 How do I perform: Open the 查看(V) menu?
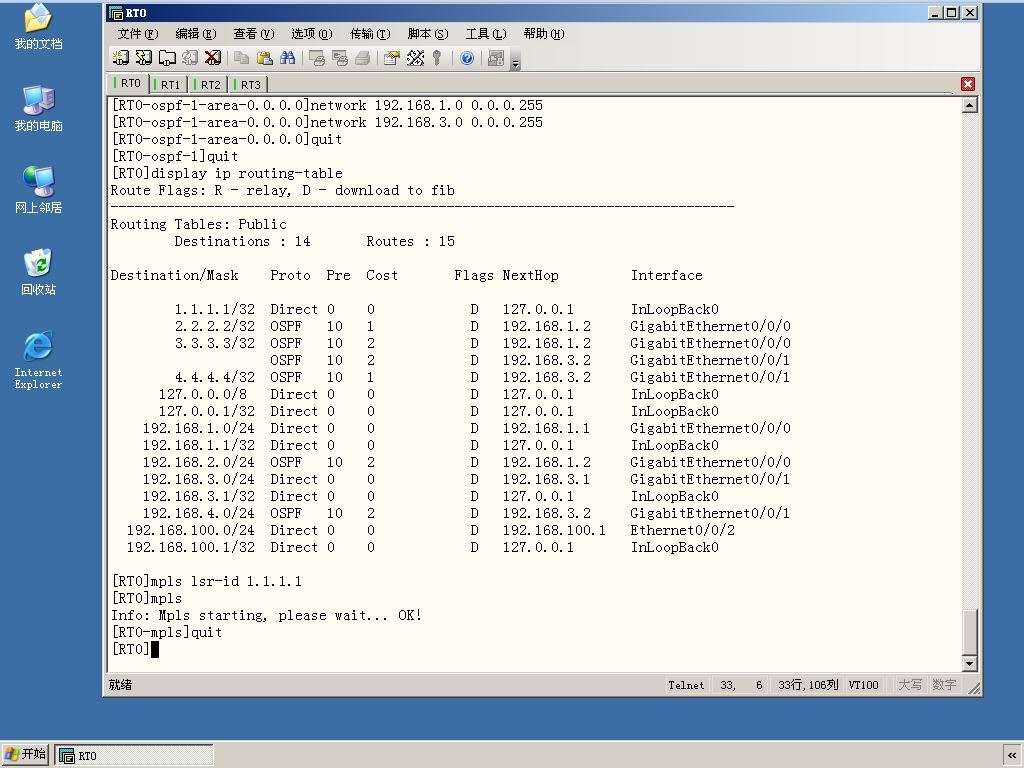click(x=254, y=34)
